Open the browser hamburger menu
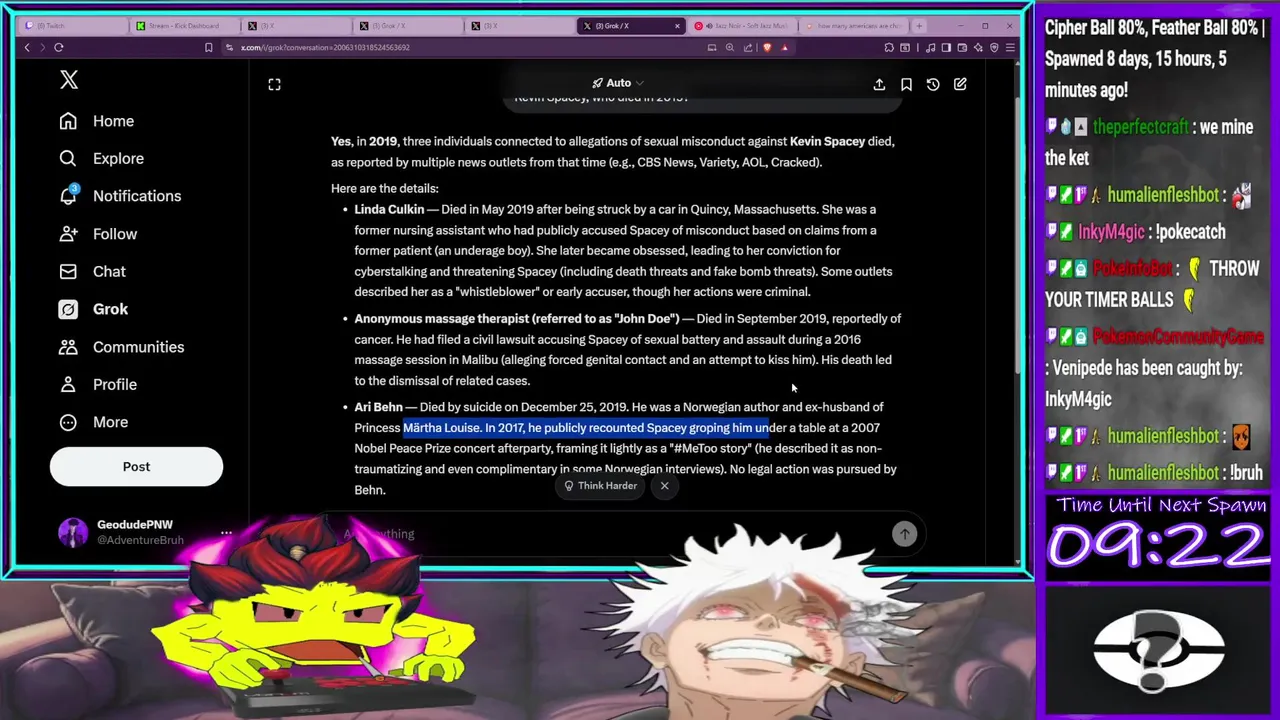 (1010, 47)
